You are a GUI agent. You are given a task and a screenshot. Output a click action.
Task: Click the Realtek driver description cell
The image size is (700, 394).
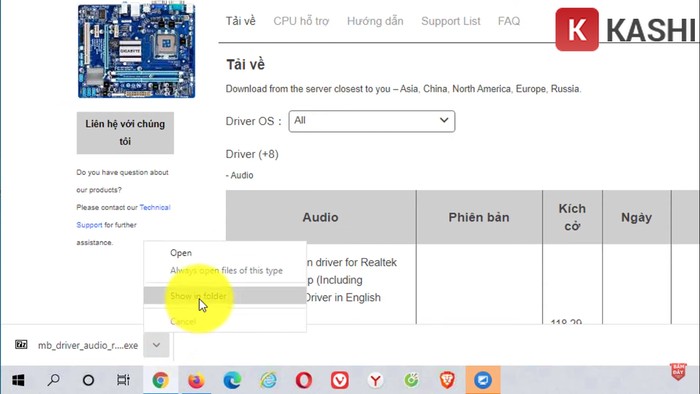(x=351, y=280)
